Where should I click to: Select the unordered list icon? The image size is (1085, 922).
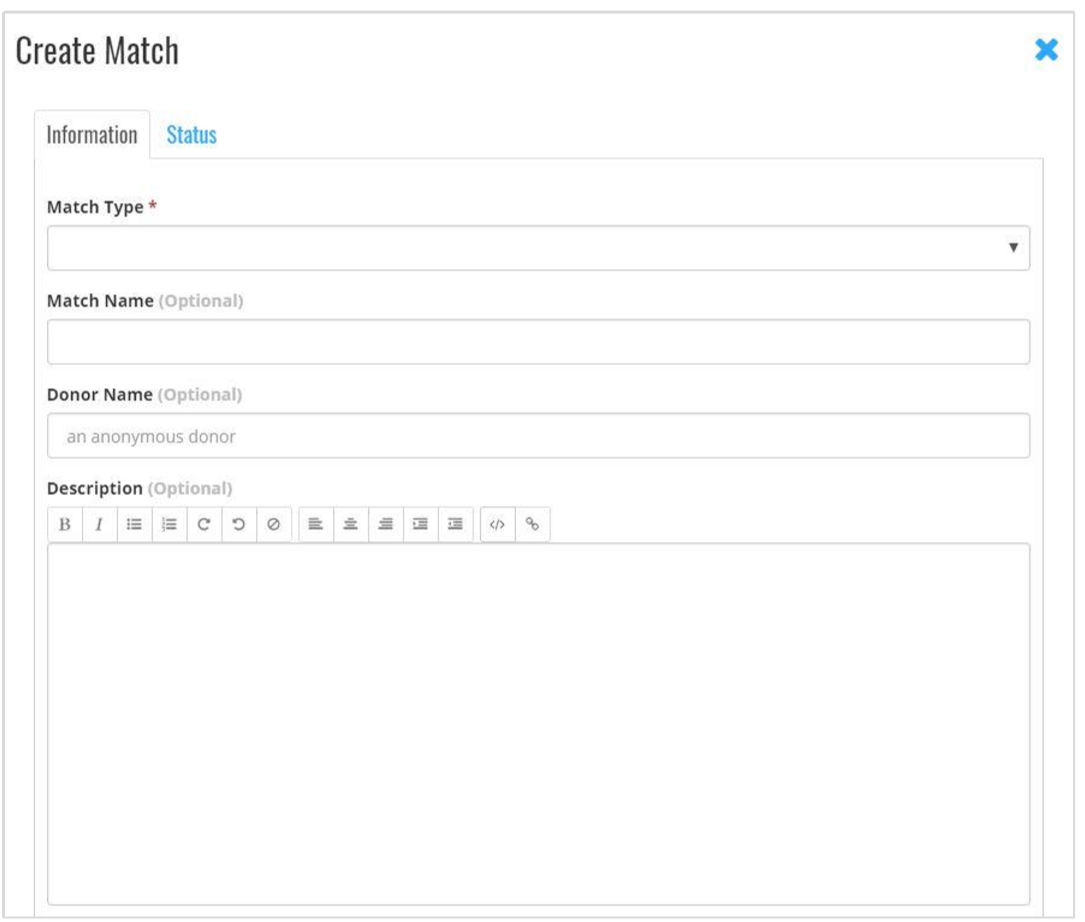pyautogui.click(x=135, y=523)
